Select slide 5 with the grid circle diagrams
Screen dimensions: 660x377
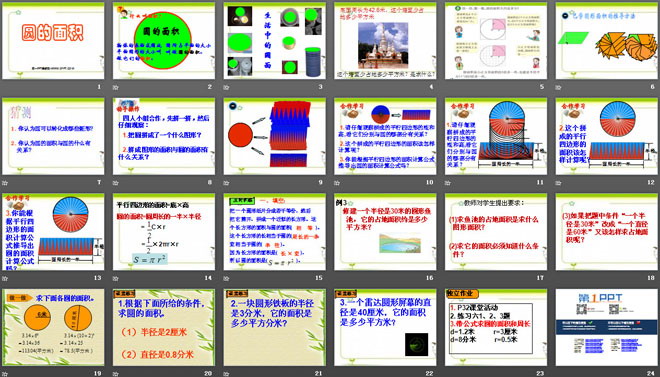pos(496,40)
